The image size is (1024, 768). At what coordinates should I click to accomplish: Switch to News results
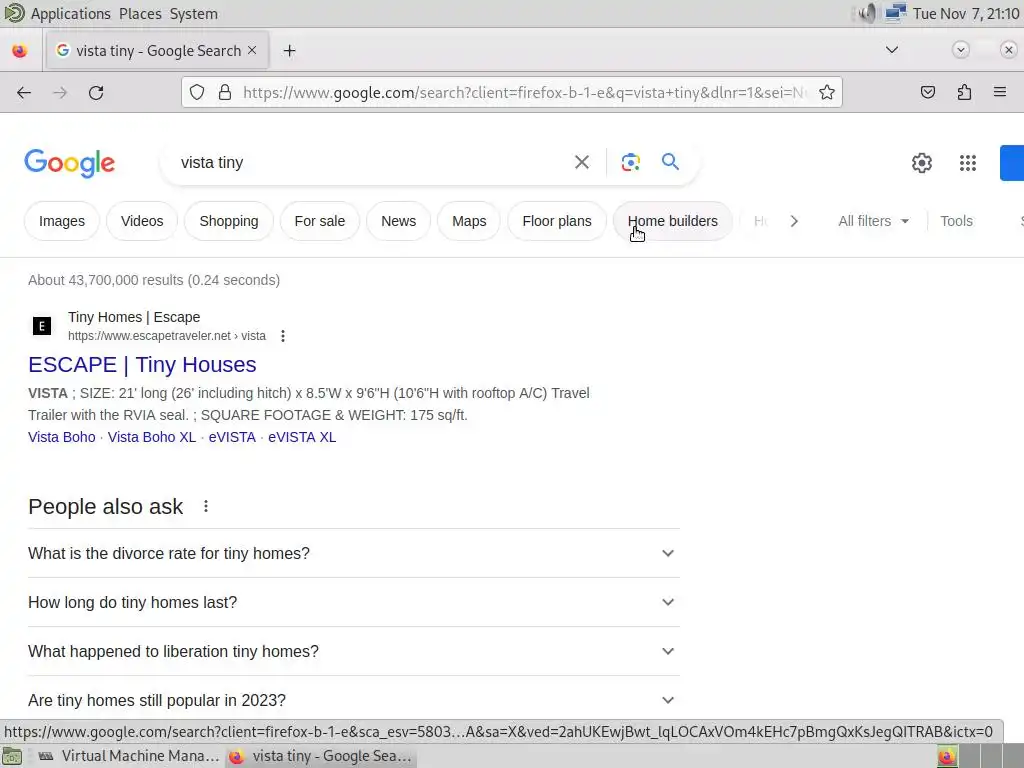(398, 221)
